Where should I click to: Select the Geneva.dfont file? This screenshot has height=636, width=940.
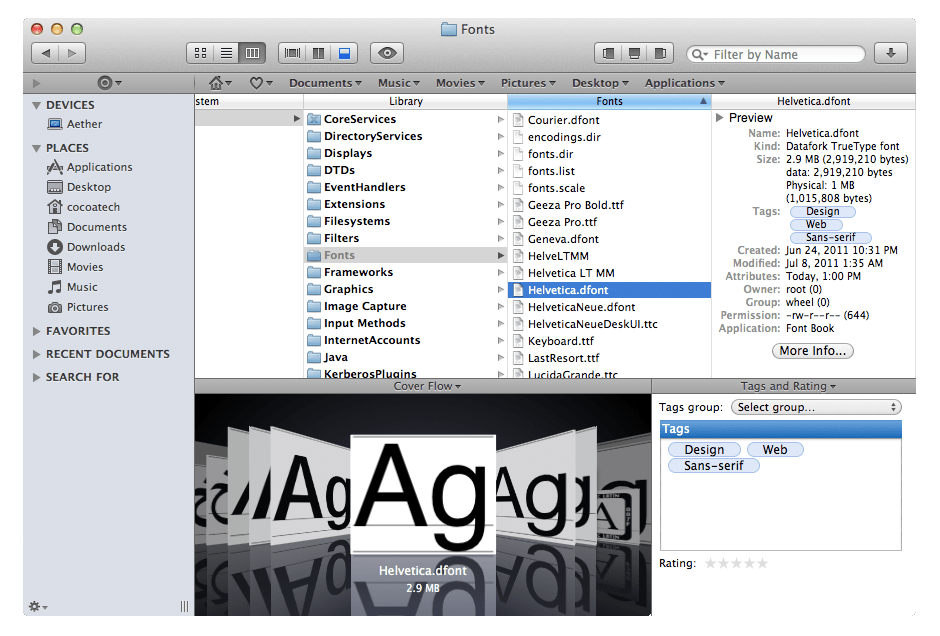tap(610, 239)
